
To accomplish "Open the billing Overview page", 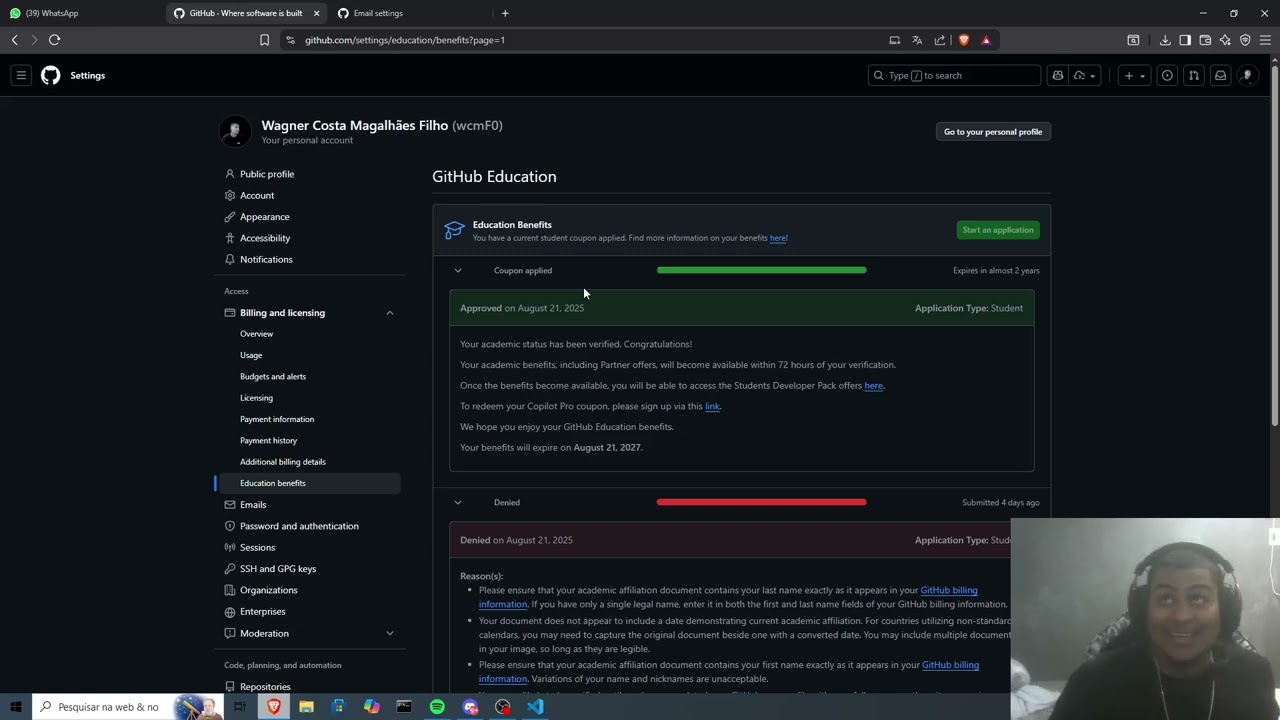I will tap(256, 334).
